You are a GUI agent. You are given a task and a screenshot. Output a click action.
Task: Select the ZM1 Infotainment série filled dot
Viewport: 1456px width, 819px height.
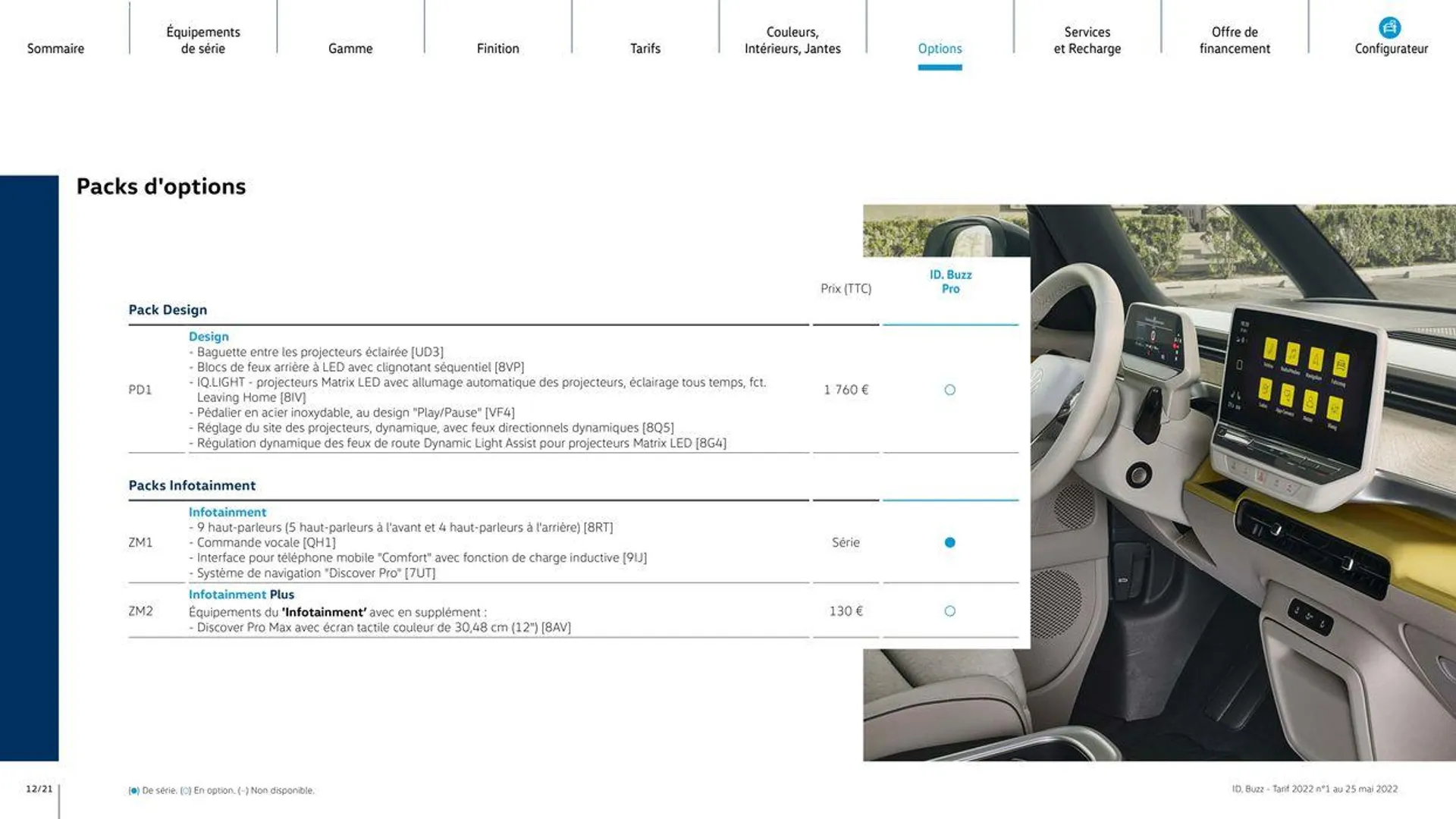point(949,542)
